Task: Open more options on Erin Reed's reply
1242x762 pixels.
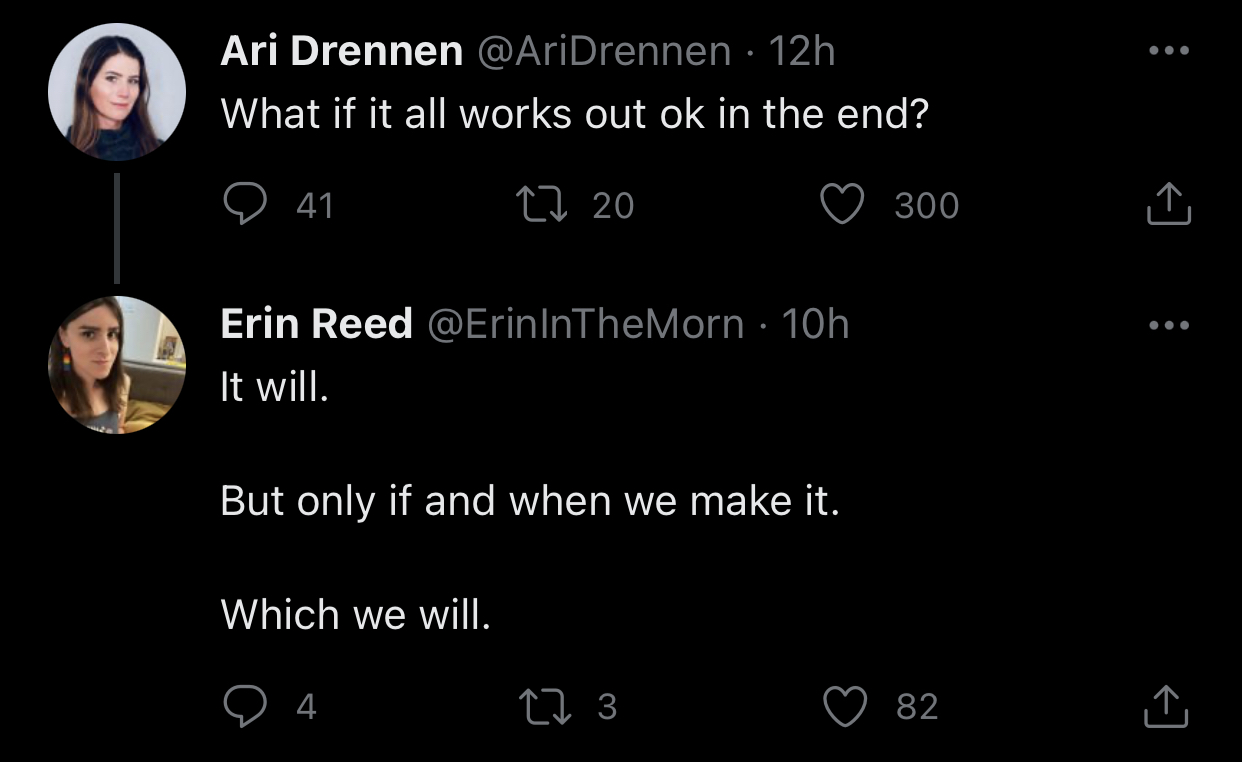Action: (1169, 325)
